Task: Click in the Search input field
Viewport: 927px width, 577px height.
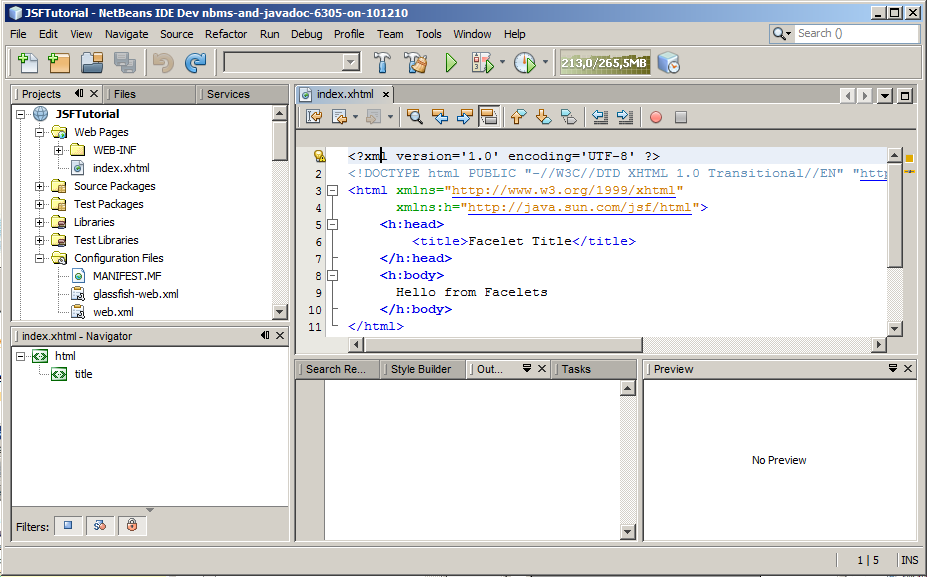Action: click(x=855, y=33)
